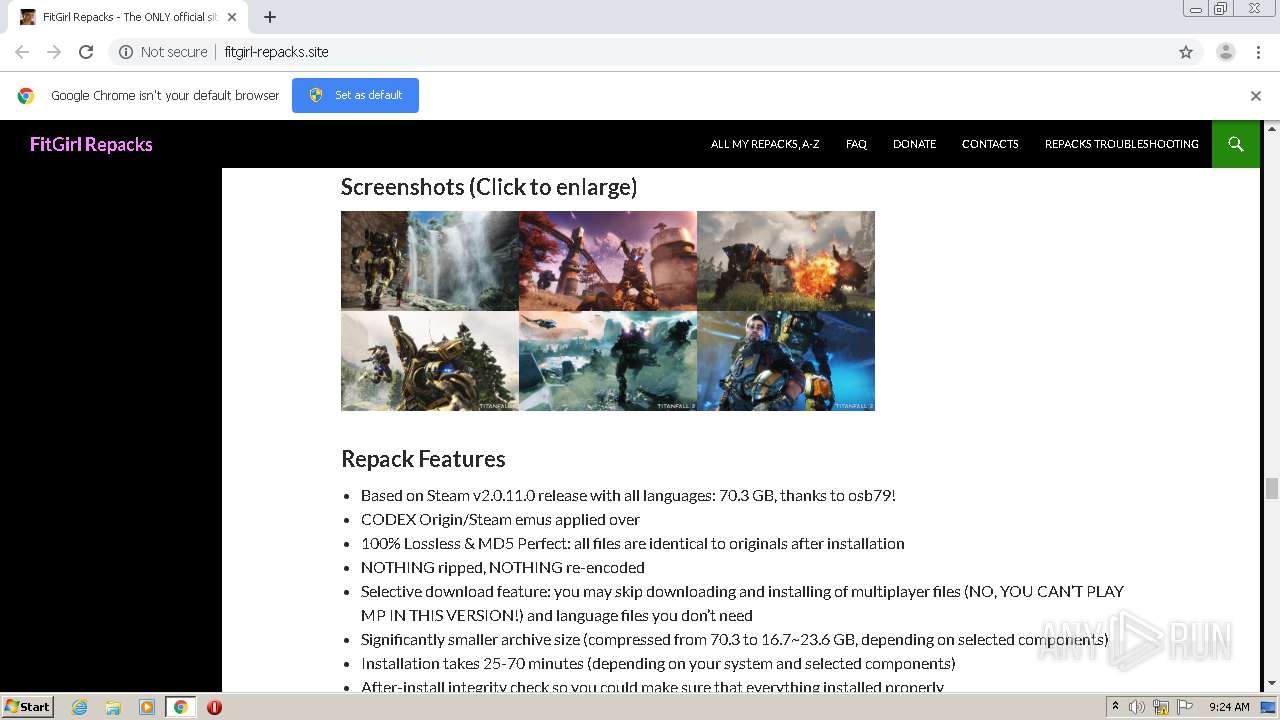Enlarge the yellow titan close-up screenshot
The height and width of the screenshot is (720, 1280).
click(x=430, y=361)
